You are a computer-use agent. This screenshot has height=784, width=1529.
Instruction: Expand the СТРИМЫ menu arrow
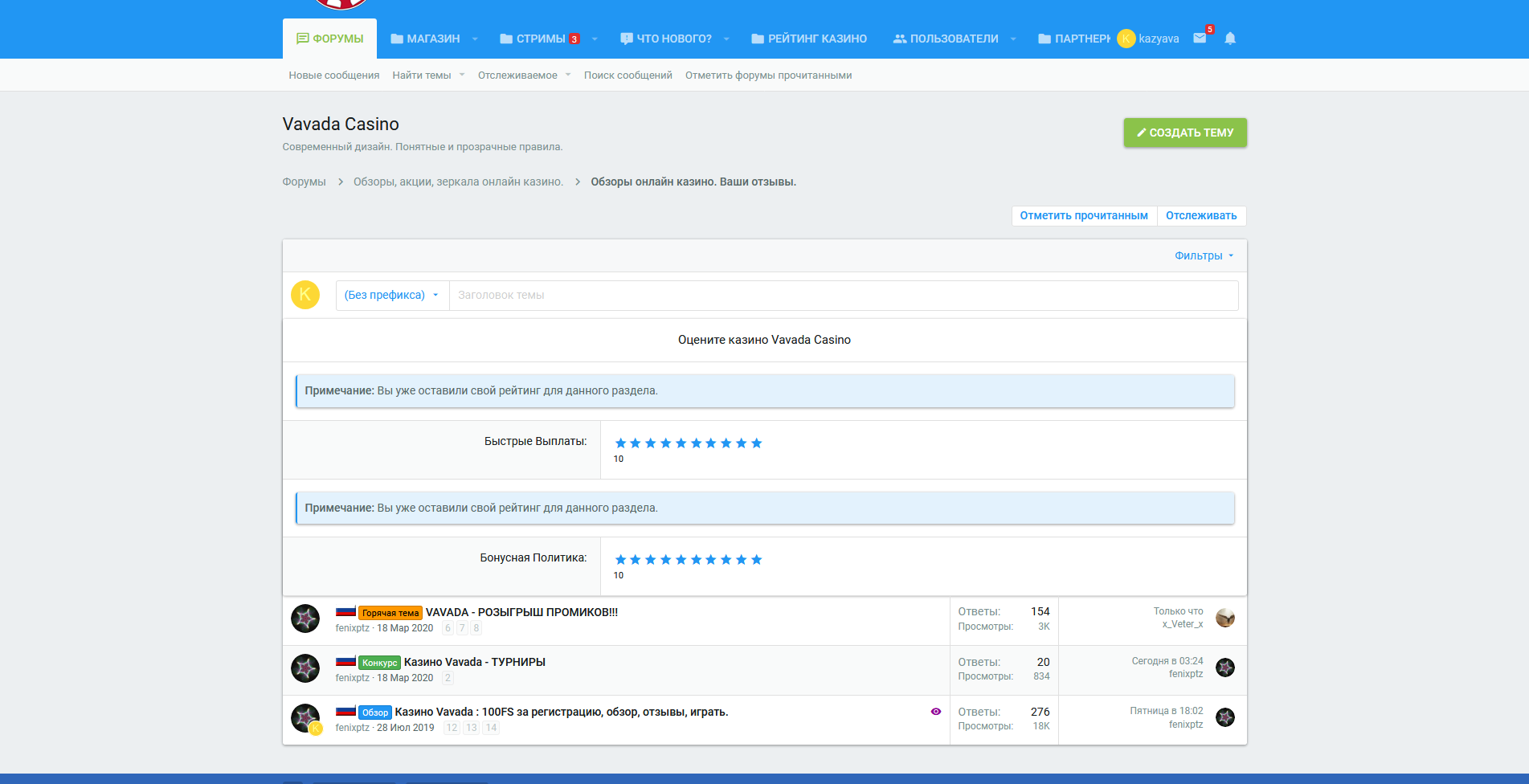pyautogui.click(x=595, y=39)
